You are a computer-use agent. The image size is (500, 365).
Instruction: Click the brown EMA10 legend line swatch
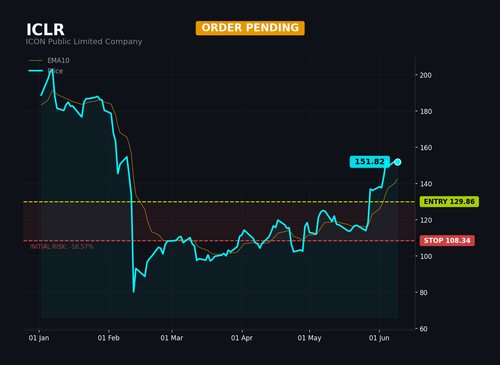36,61
